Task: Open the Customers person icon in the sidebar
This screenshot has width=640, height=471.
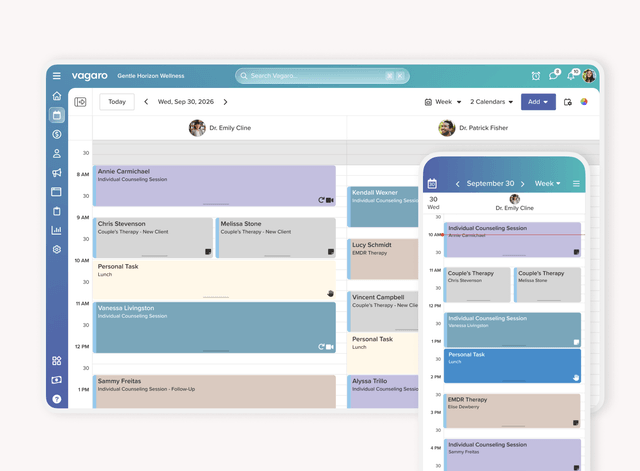Action: (57, 153)
